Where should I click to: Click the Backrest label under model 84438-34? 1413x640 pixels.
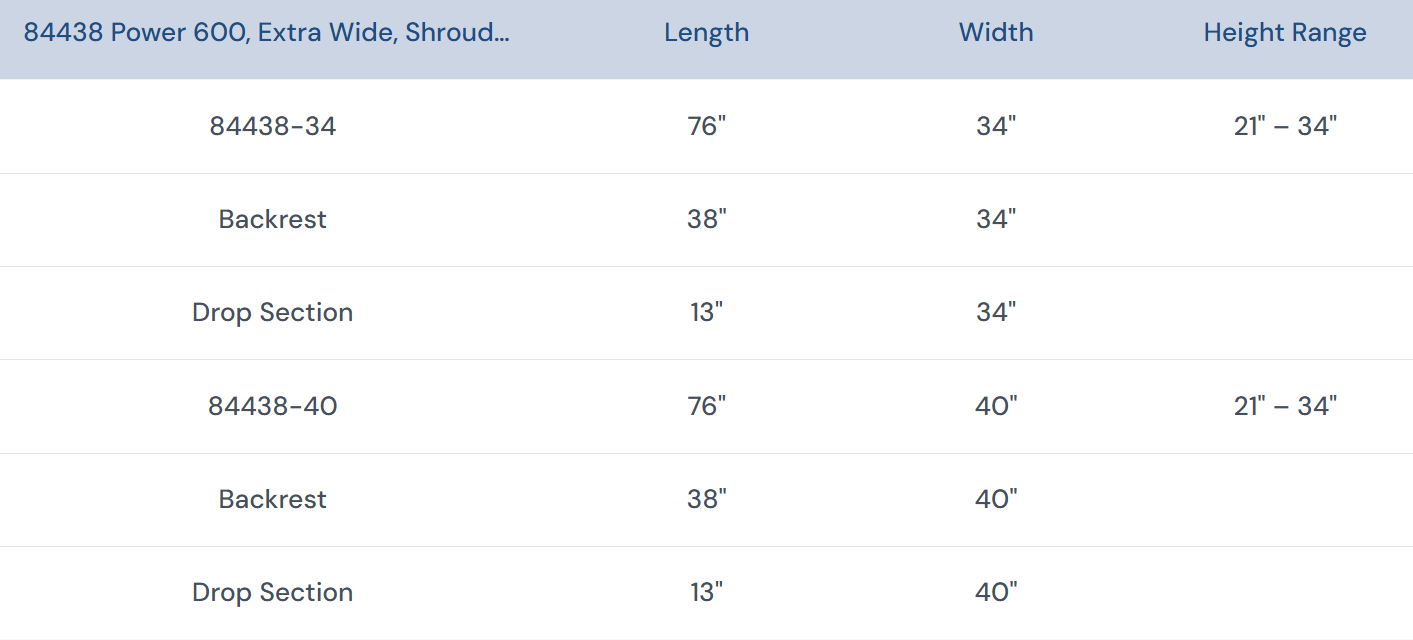click(x=272, y=219)
